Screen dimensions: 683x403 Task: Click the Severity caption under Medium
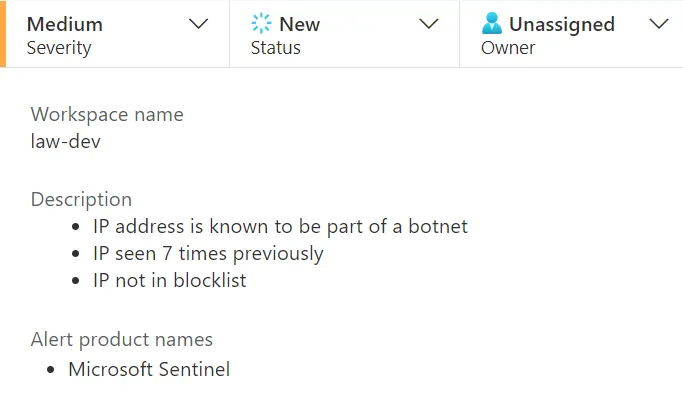click(x=59, y=47)
